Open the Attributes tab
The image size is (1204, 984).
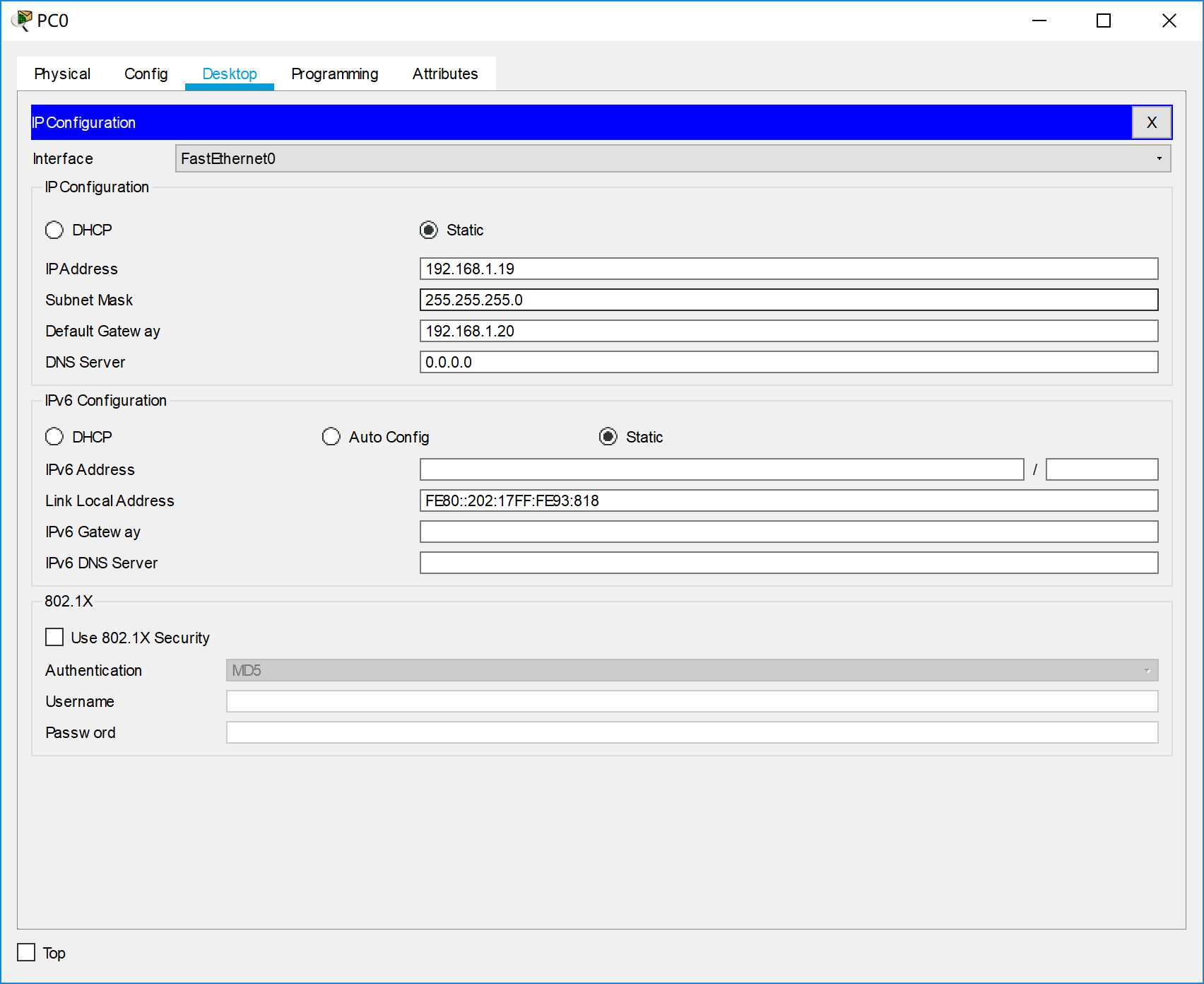(x=445, y=74)
